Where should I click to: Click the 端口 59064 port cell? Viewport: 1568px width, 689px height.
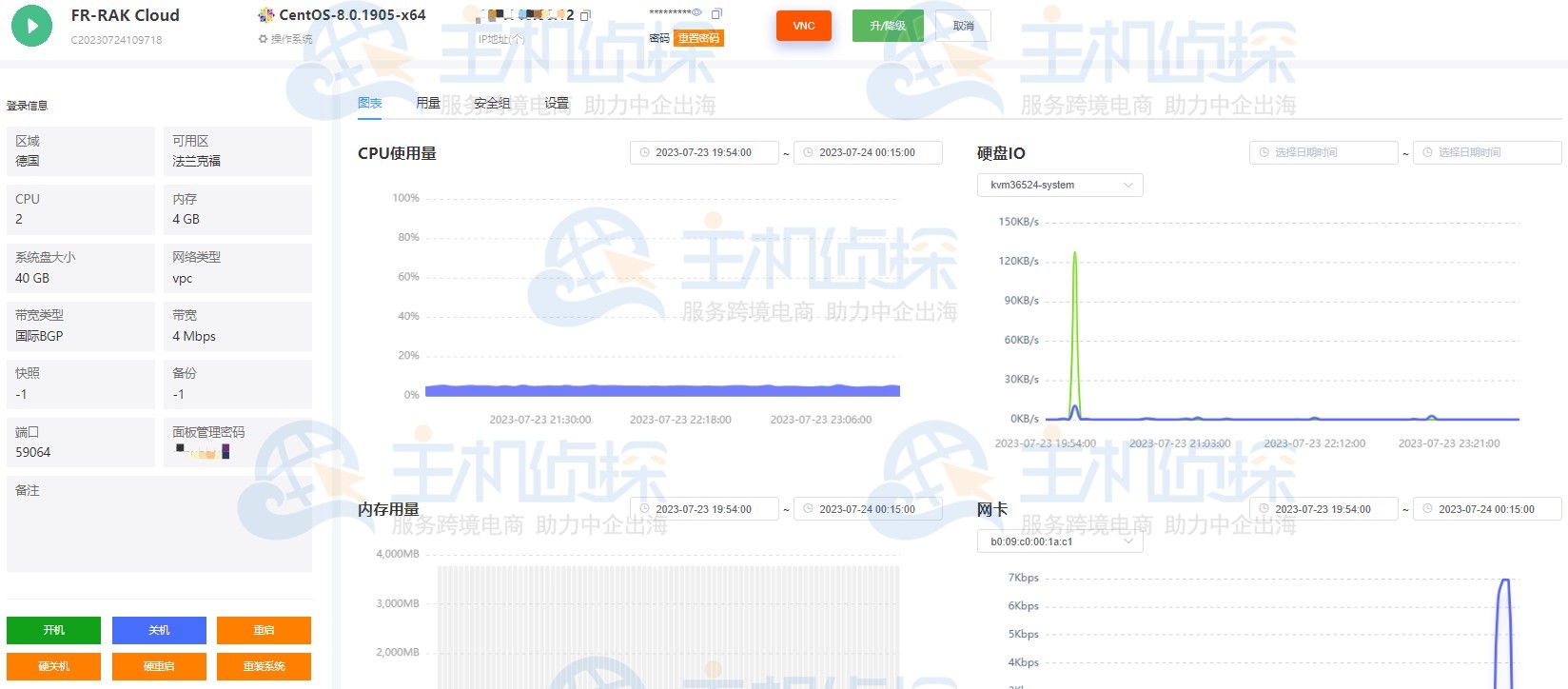[x=81, y=443]
